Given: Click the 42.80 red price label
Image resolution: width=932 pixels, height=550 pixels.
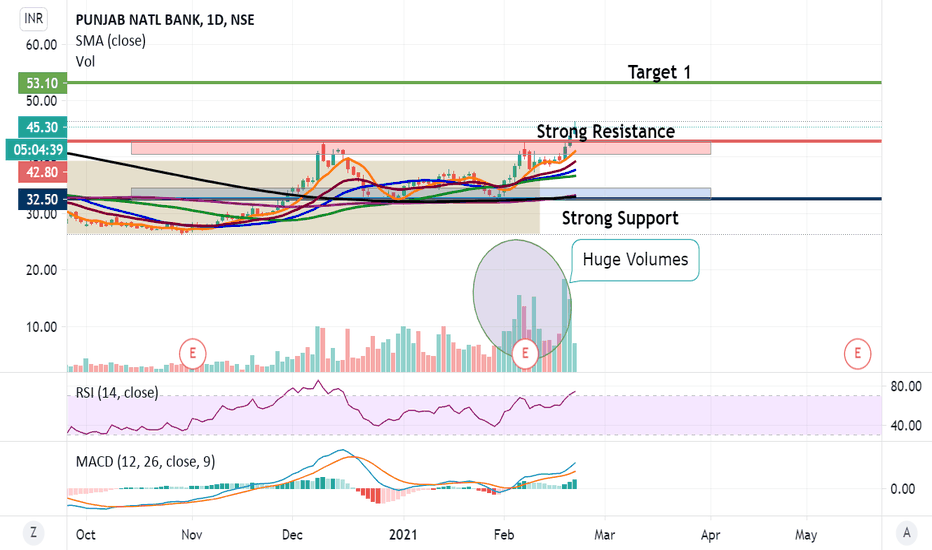Looking at the screenshot, I should [42, 172].
